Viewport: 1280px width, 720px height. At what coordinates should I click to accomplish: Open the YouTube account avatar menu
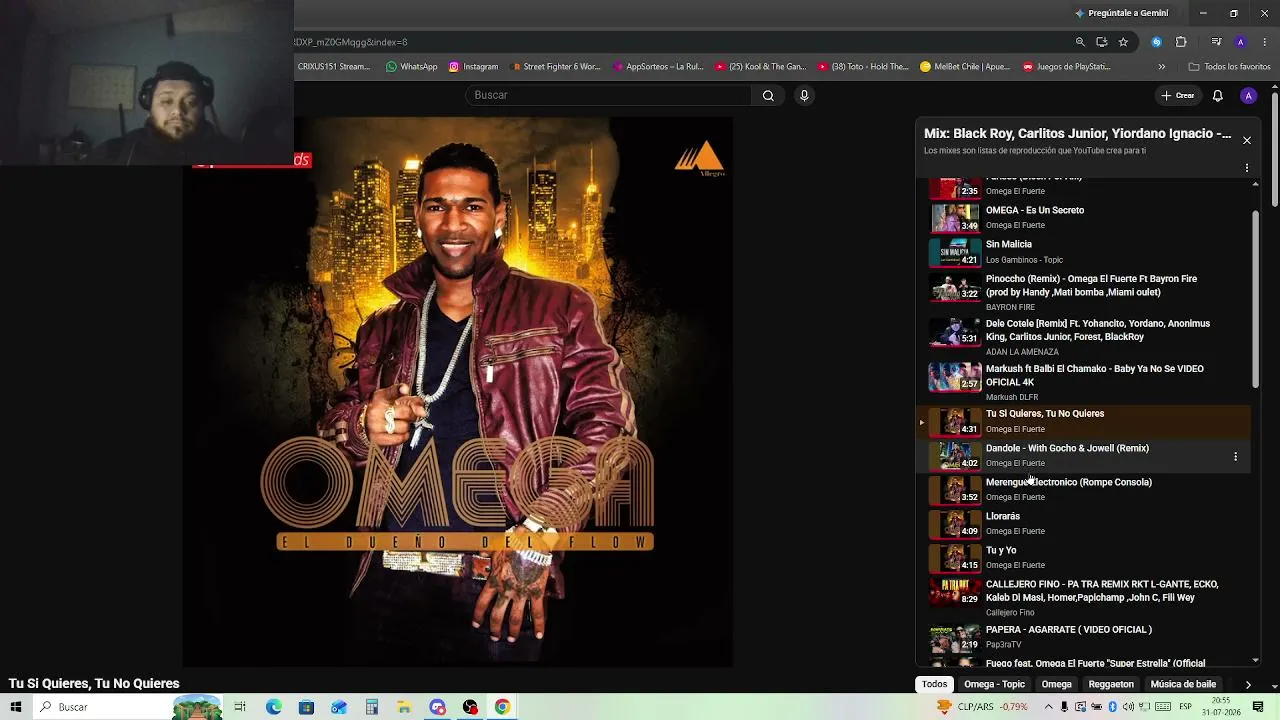coord(1248,96)
